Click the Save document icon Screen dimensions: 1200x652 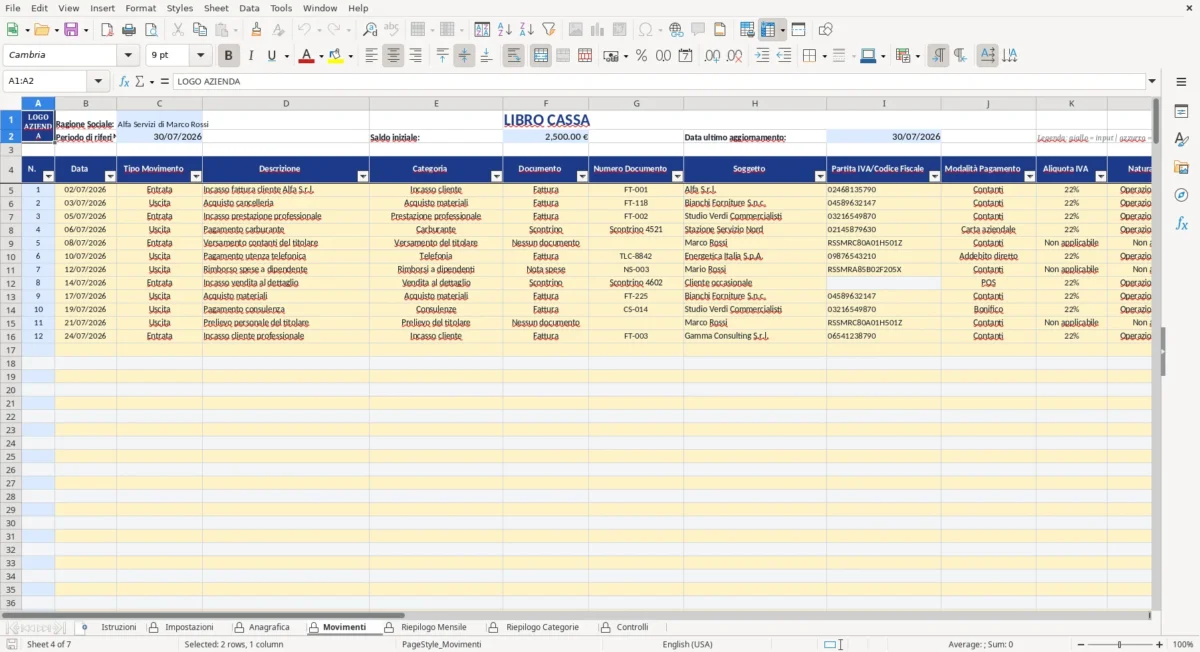tap(70, 30)
